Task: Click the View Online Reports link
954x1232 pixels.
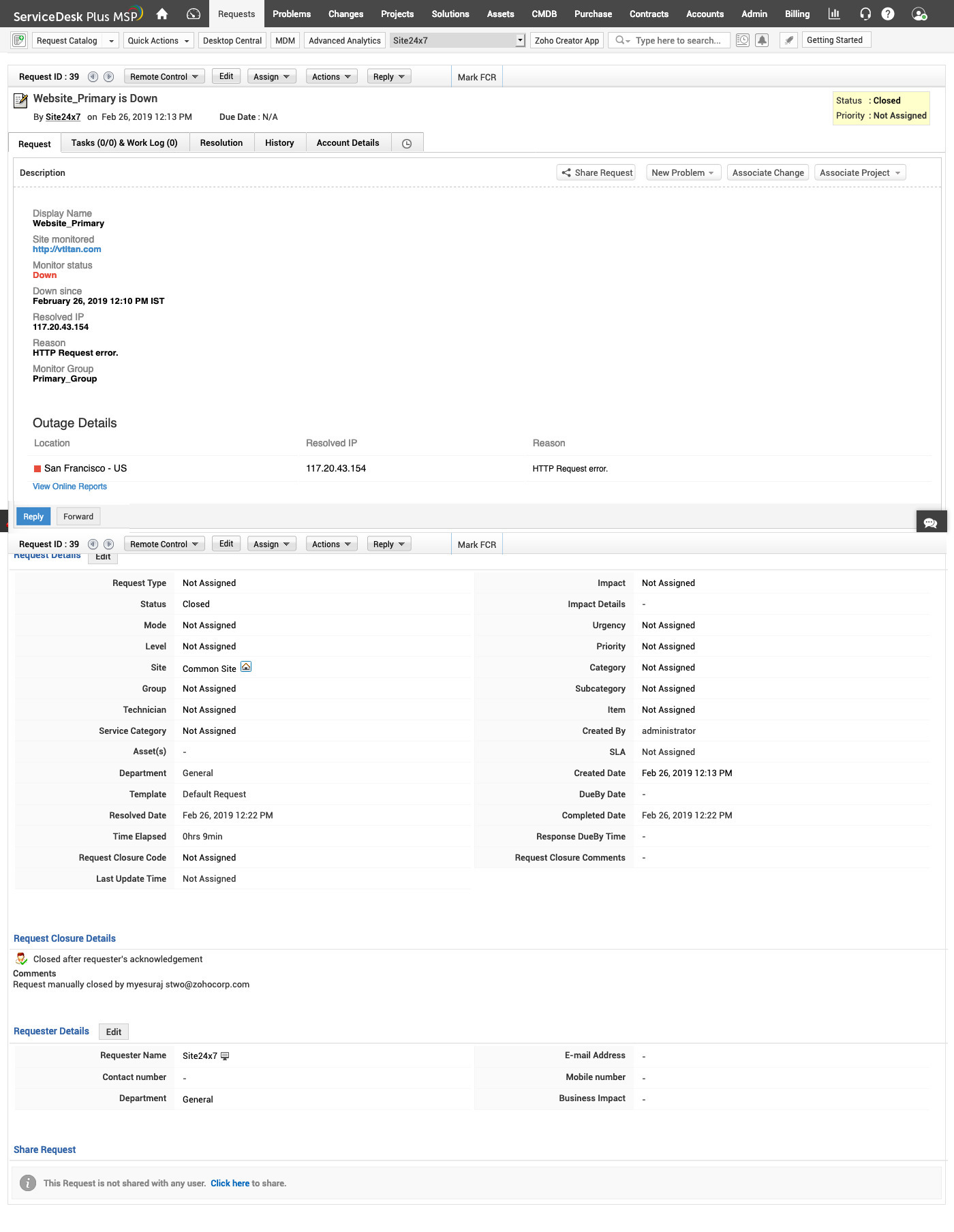Action: point(70,487)
